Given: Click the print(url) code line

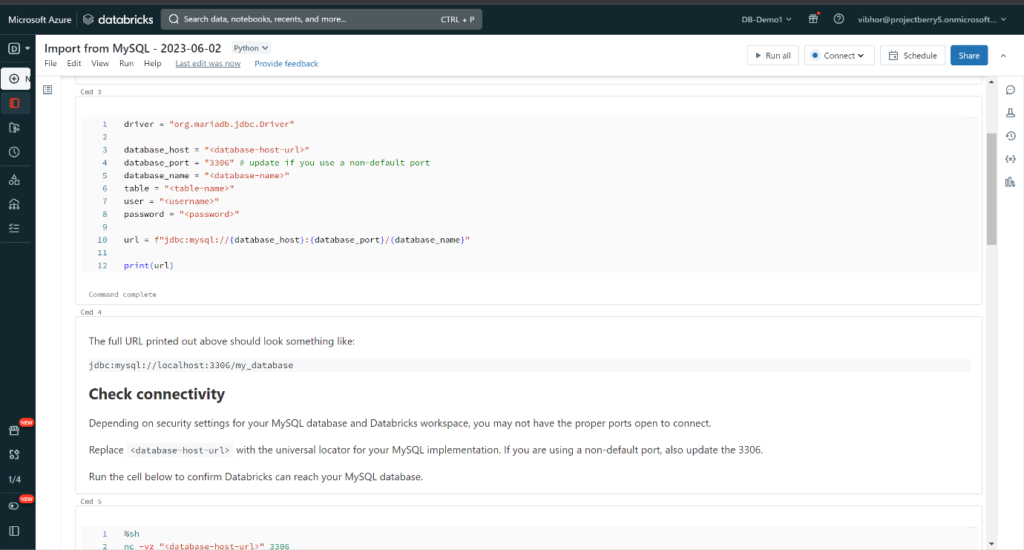Looking at the screenshot, I should coord(149,266).
